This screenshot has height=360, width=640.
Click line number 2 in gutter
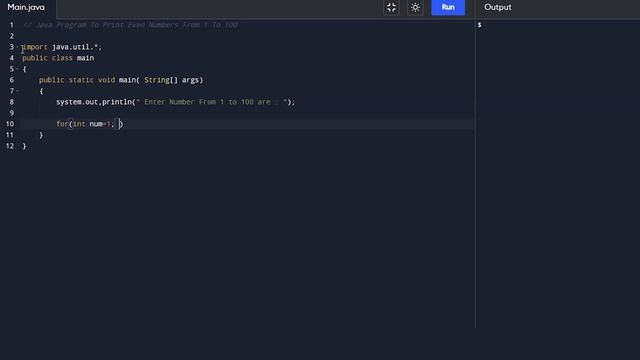(11, 36)
